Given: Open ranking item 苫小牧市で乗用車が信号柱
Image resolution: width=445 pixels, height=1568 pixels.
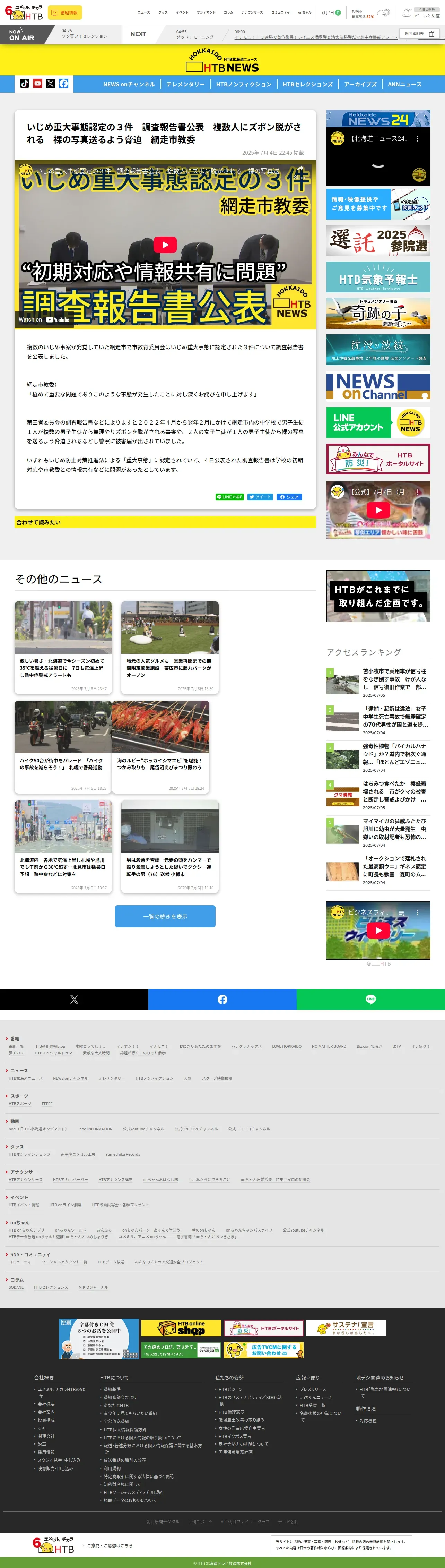Looking at the screenshot, I should [378, 682].
